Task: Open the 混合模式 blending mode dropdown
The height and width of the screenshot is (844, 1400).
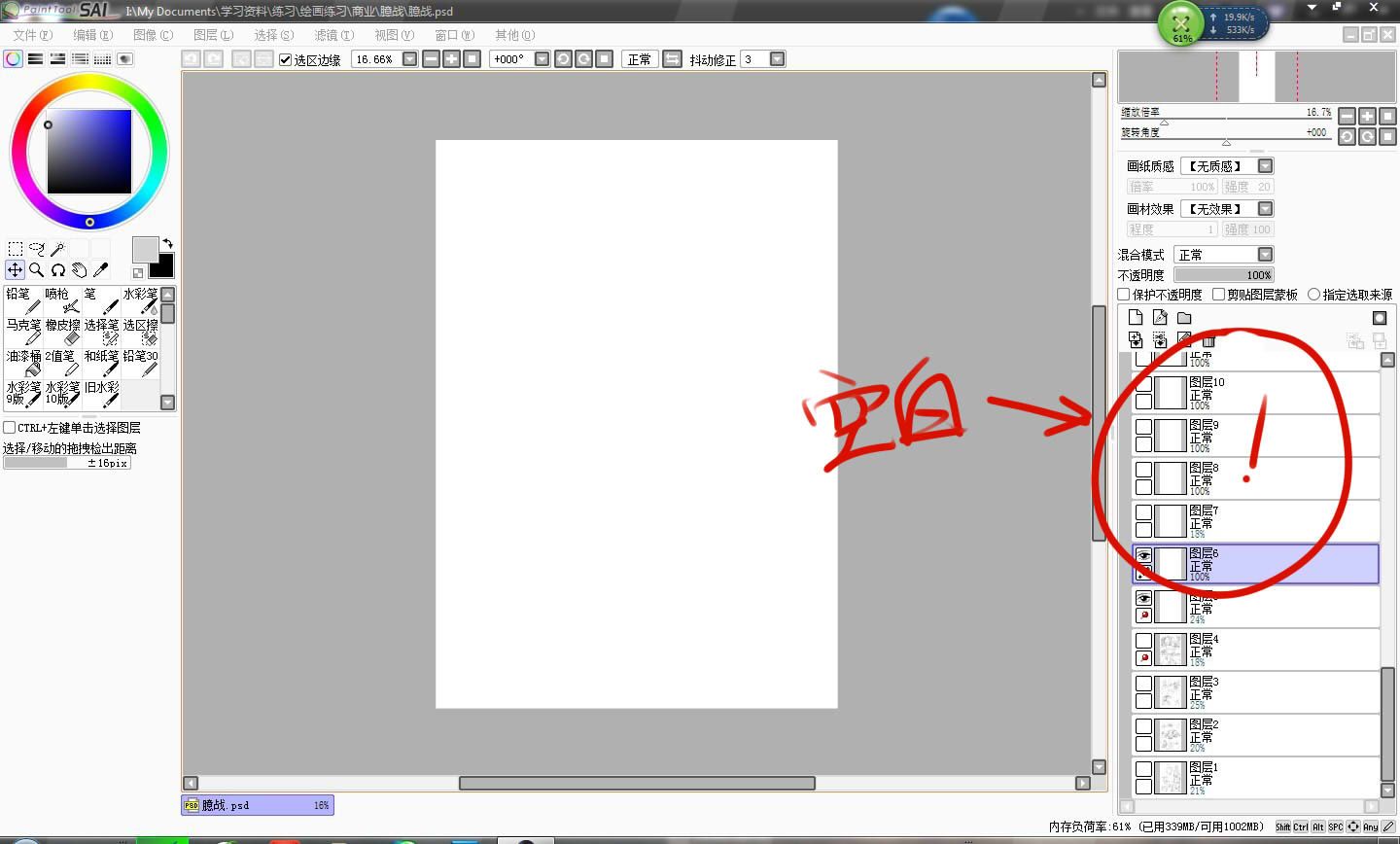Action: coord(1265,255)
